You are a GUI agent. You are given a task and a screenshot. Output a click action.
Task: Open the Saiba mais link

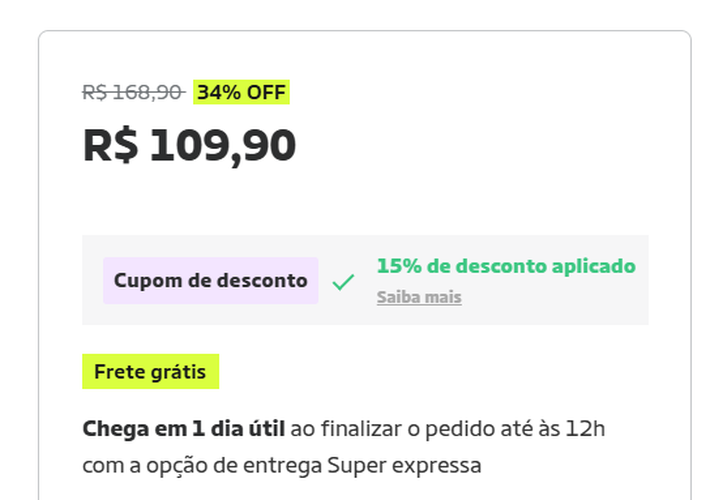(x=419, y=297)
